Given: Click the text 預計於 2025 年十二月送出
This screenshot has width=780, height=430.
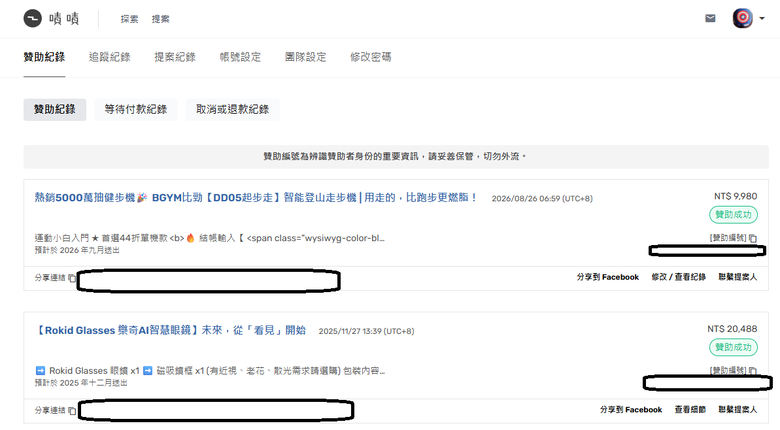Looking at the screenshot, I should tap(81, 383).
